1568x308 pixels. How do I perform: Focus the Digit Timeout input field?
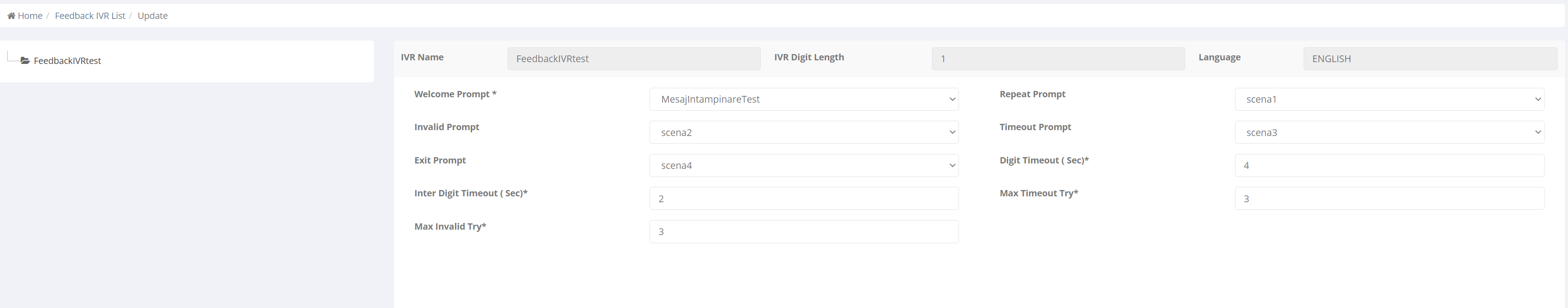(x=1389, y=166)
